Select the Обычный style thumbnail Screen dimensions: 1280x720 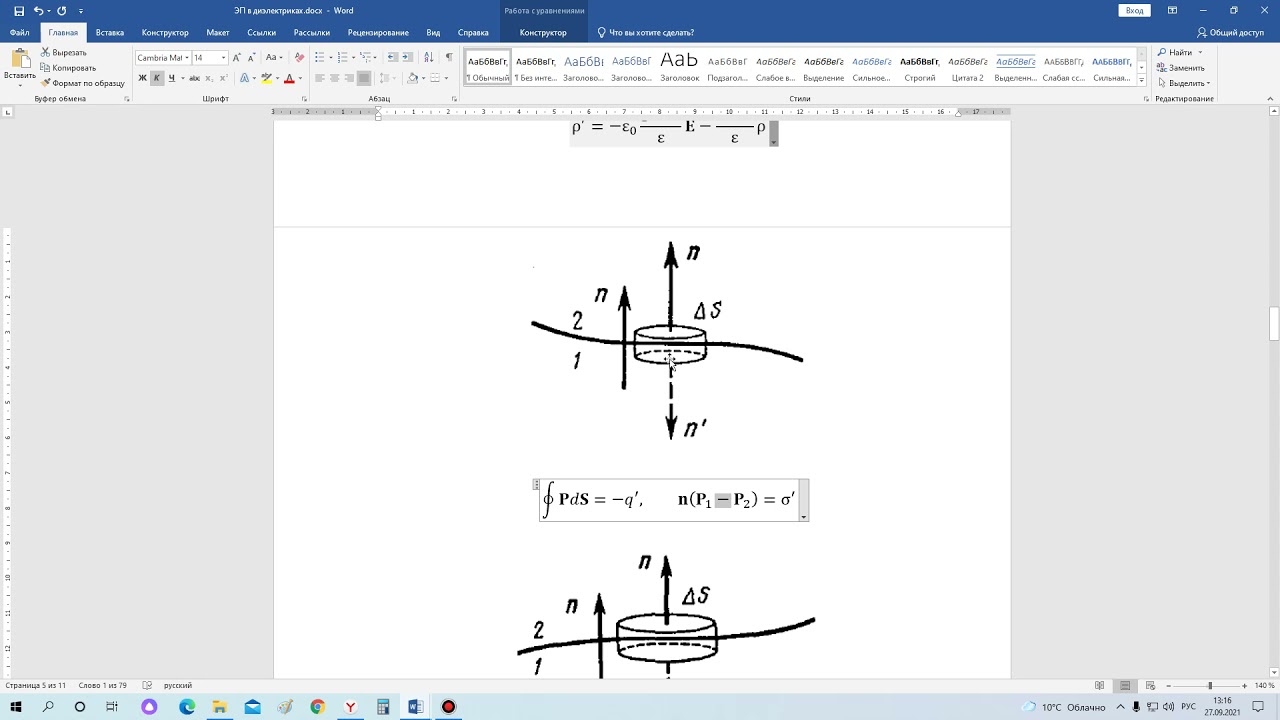point(488,67)
